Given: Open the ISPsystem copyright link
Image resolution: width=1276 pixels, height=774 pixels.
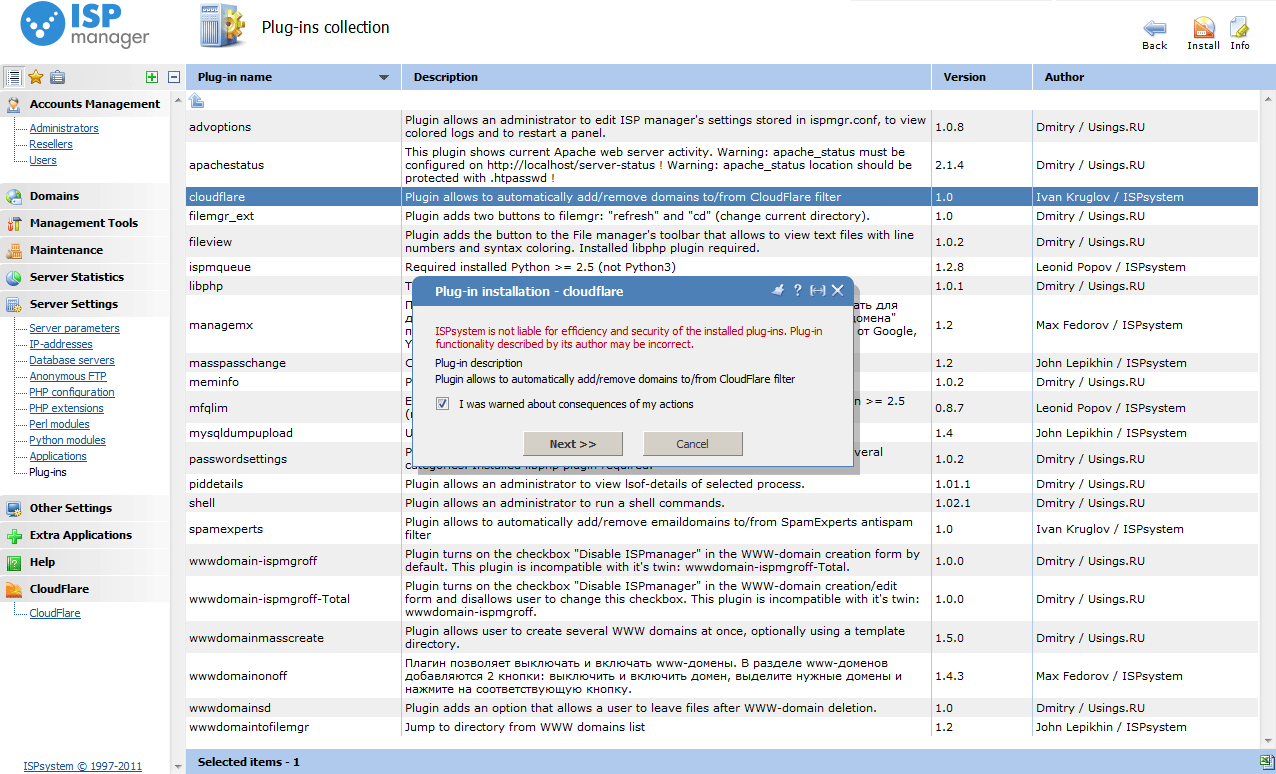Looking at the screenshot, I should [x=82, y=766].
